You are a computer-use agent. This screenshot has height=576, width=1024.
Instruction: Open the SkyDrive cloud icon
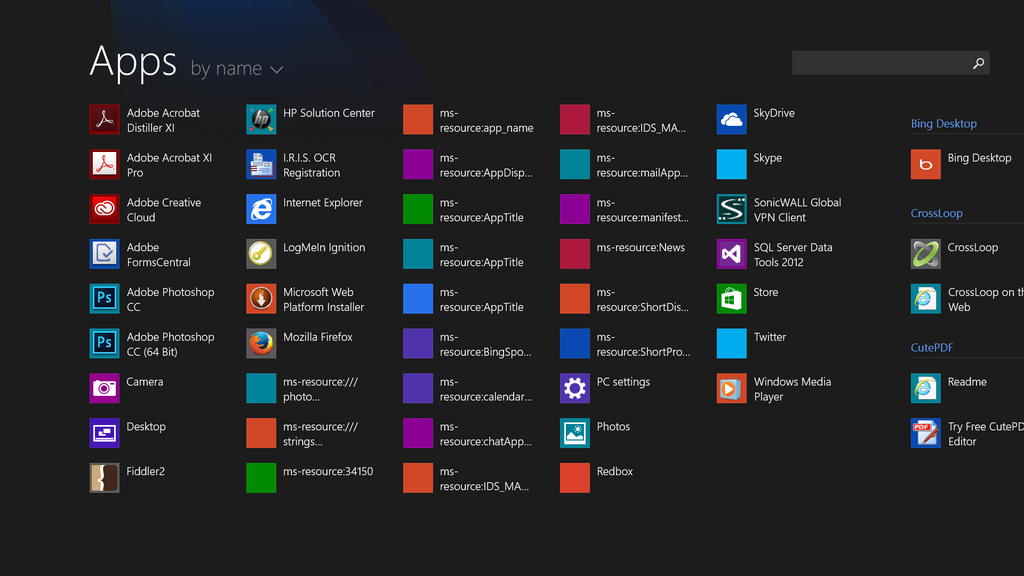(731, 120)
